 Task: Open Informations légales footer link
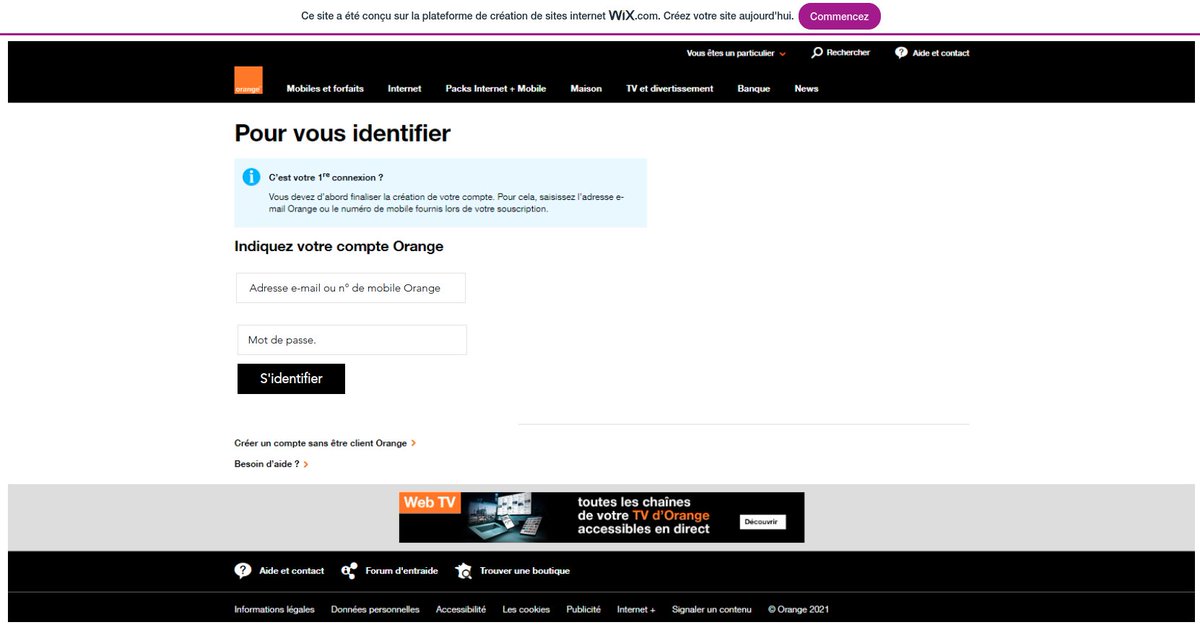coord(274,609)
